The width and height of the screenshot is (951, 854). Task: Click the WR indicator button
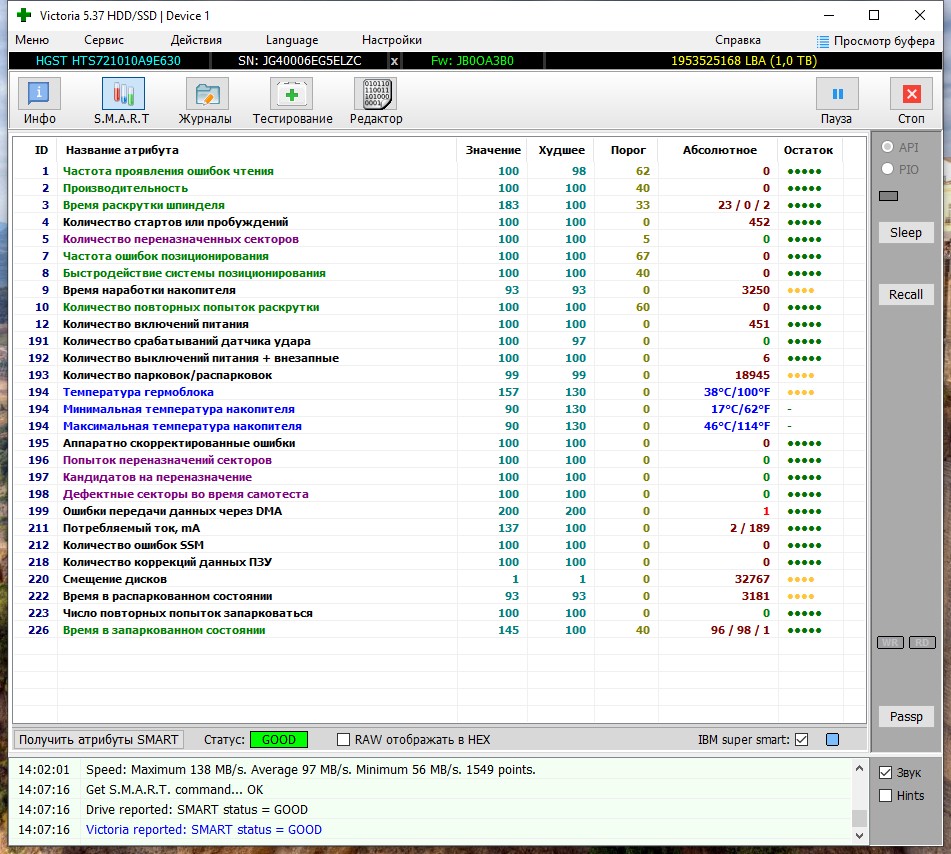point(890,642)
